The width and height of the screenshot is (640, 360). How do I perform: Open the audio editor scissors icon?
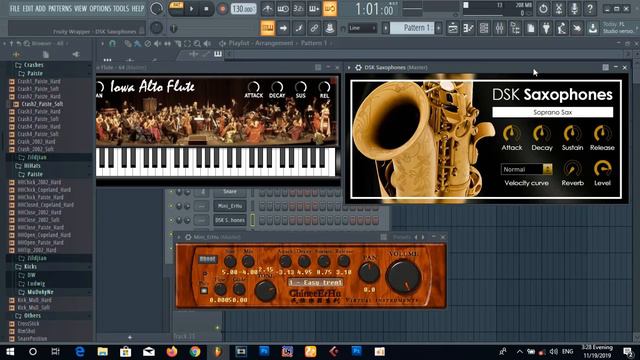pyautogui.click(x=558, y=9)
